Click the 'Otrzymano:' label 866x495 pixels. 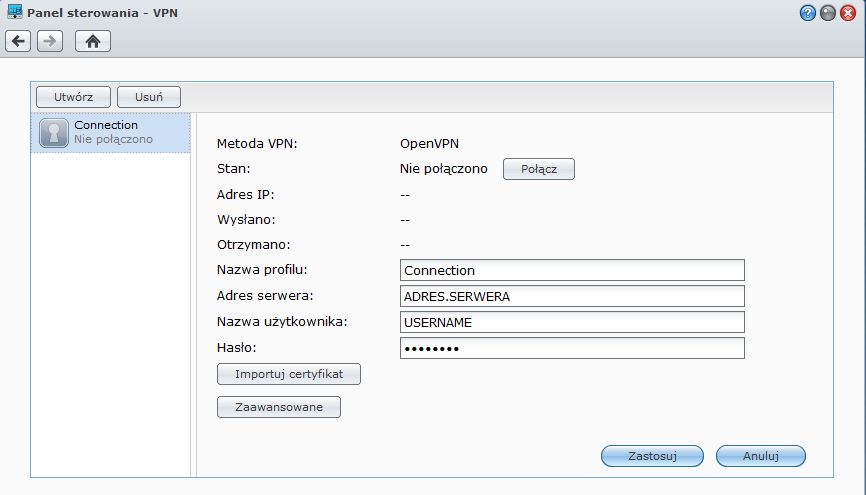pos(254,245)
